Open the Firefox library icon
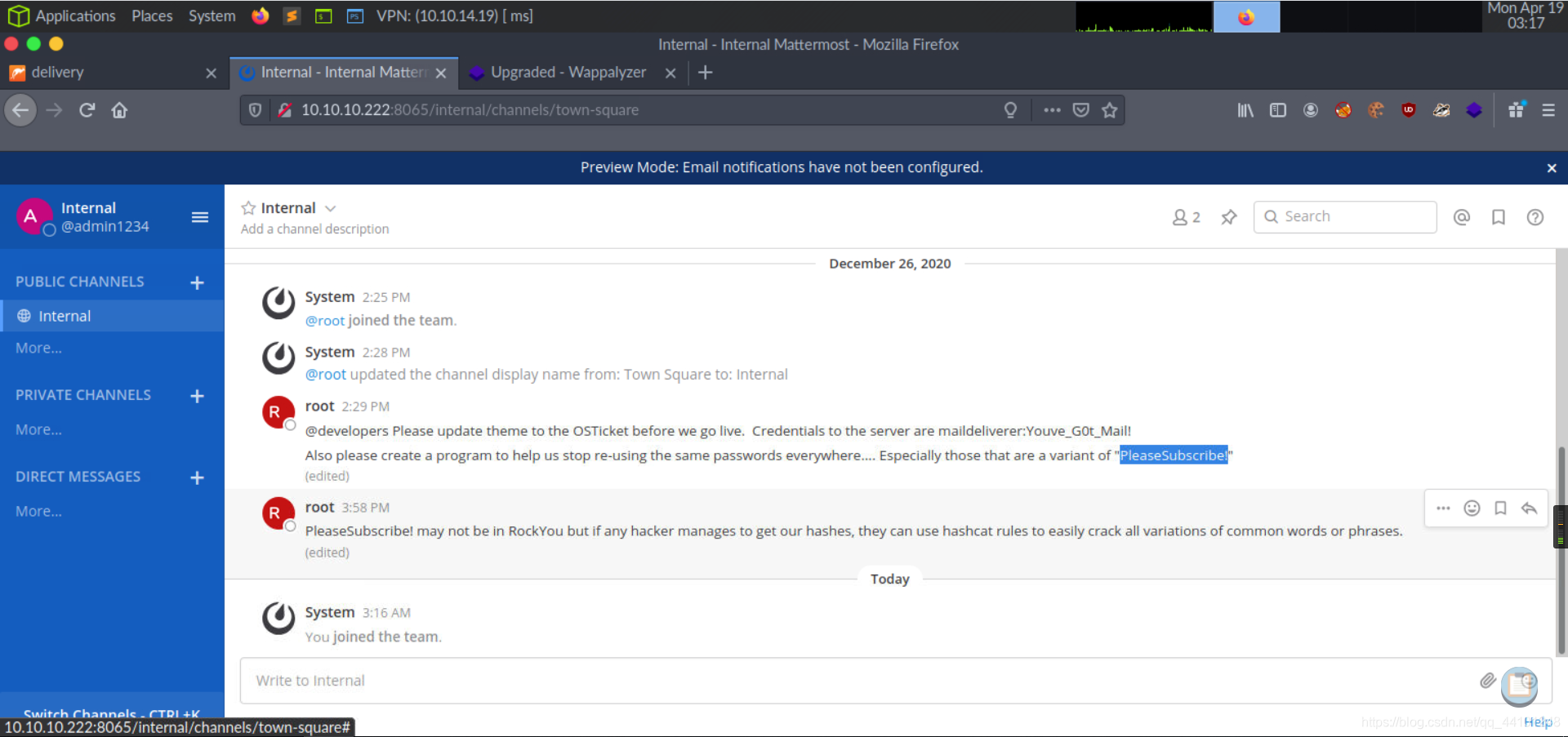 coord(1245,110)
